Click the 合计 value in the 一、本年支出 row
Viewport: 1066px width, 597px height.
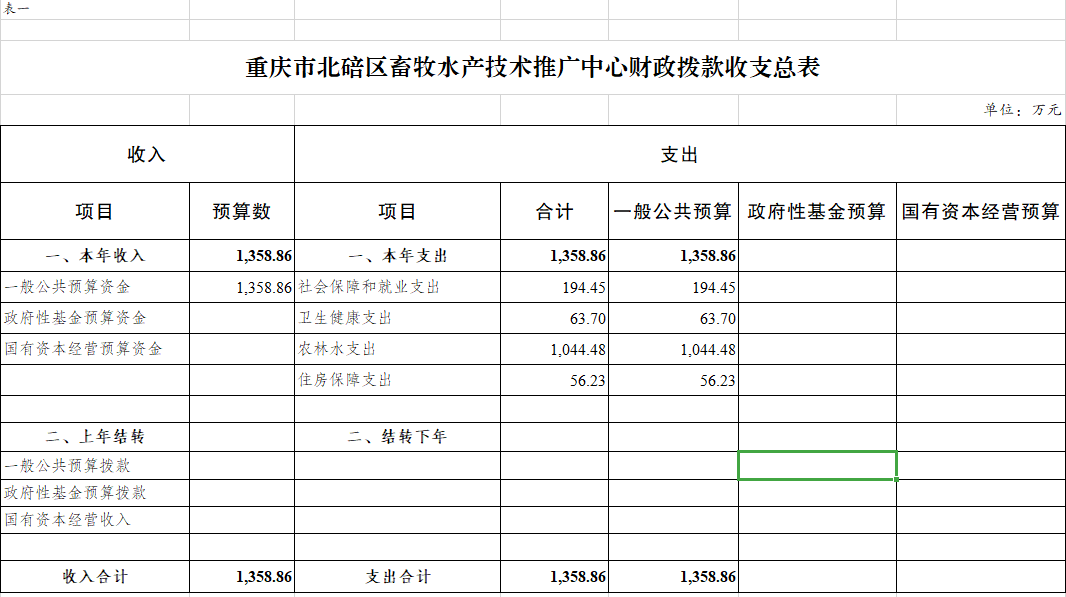click(x=555, y=256)
